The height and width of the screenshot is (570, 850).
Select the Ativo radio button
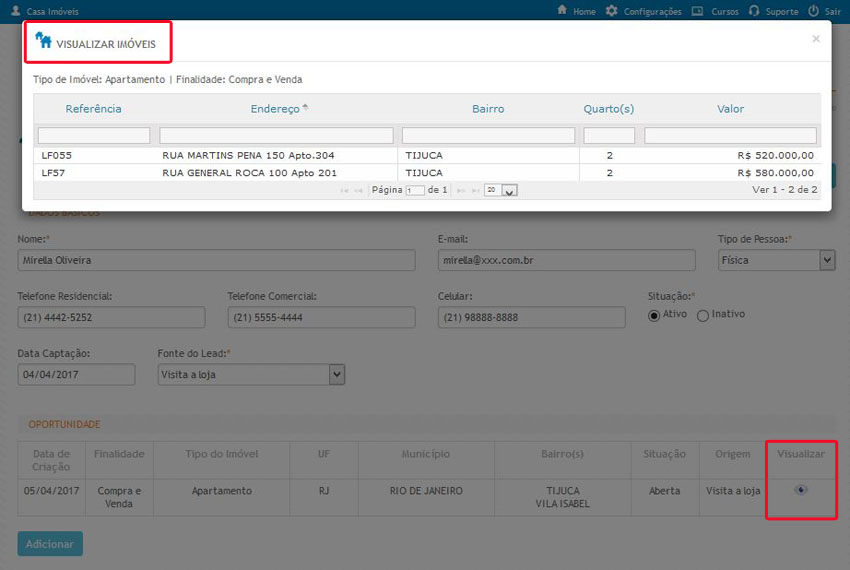coord(654,315)
